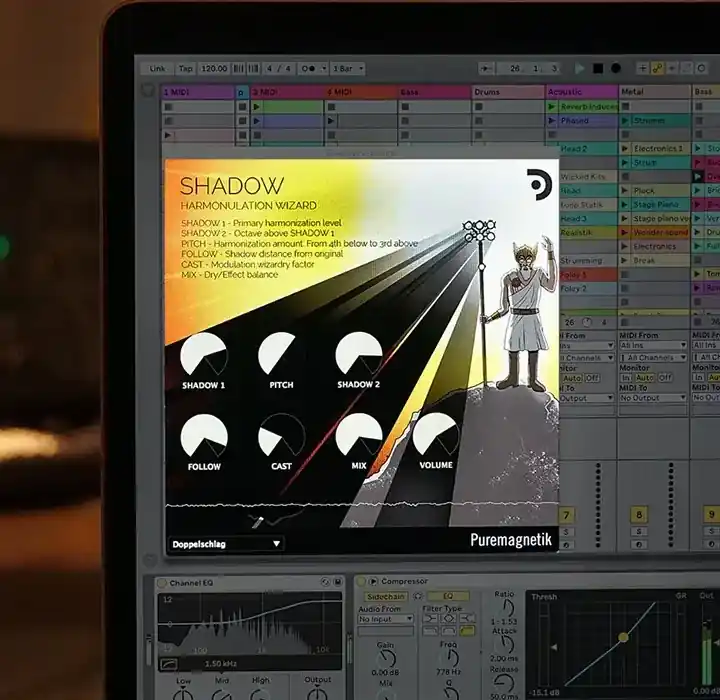720x700 pixels.
Task: Select the Metal track header
Action: coord(655,92)
